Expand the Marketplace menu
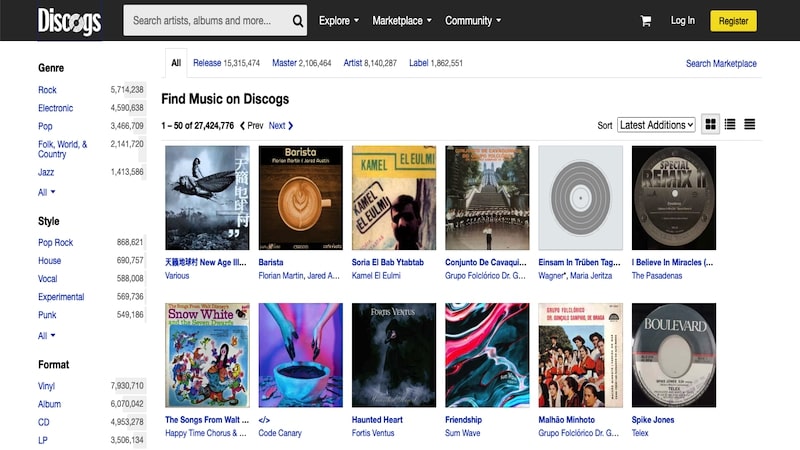Viewport: 800px width, 450px height. point(402,20)
